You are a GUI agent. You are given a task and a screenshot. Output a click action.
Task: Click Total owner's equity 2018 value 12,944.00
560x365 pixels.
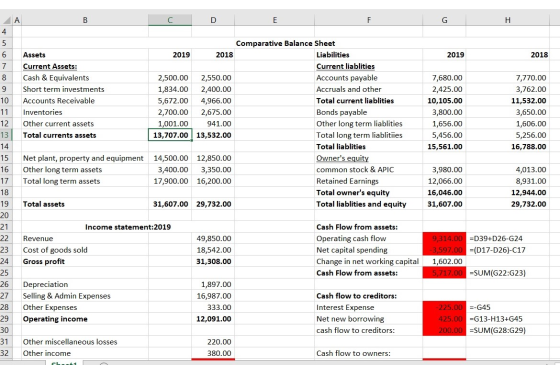pos(508,192)
